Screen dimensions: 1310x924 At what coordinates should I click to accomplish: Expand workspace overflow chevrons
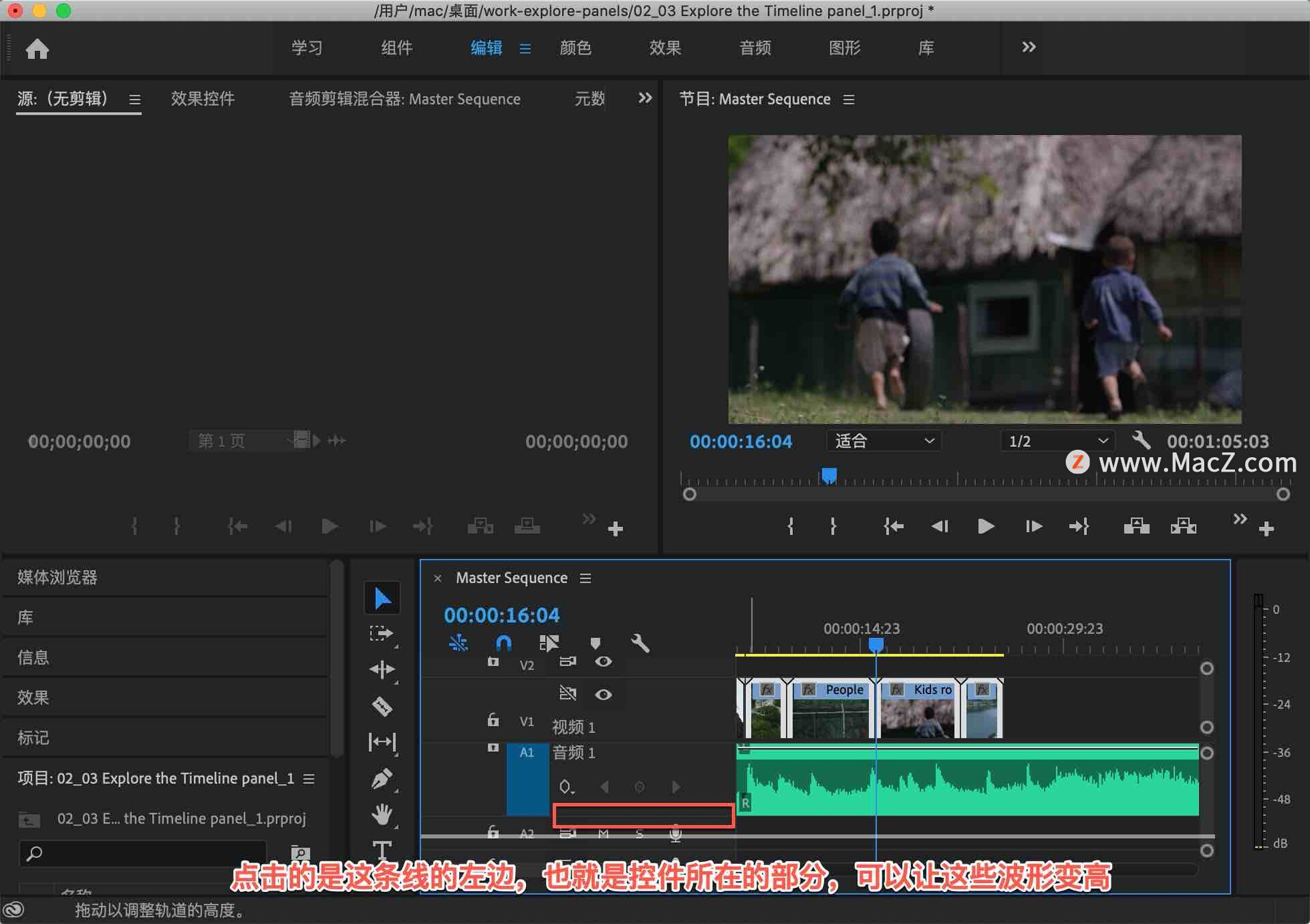tap(1028, 47)
